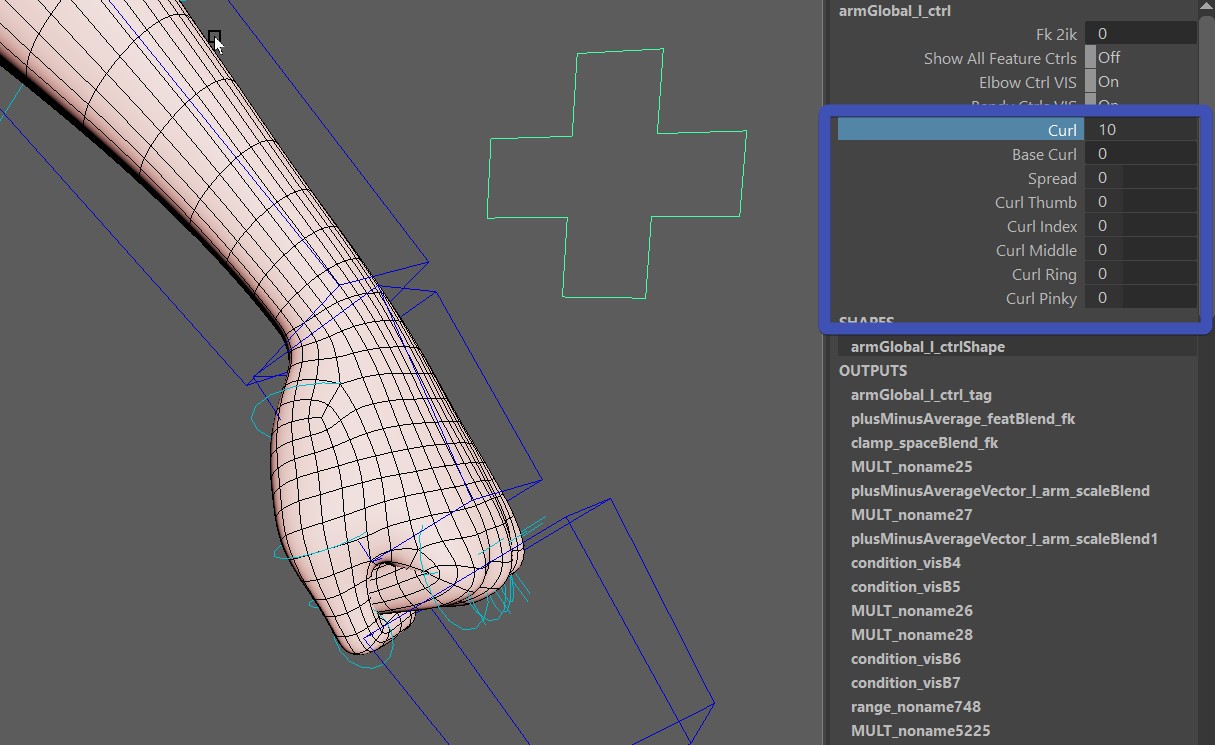Select the Elbow Ctrl VIS attribute label
The height and width of the screenshot is (745, 1215).
[x=1028, y=82]
